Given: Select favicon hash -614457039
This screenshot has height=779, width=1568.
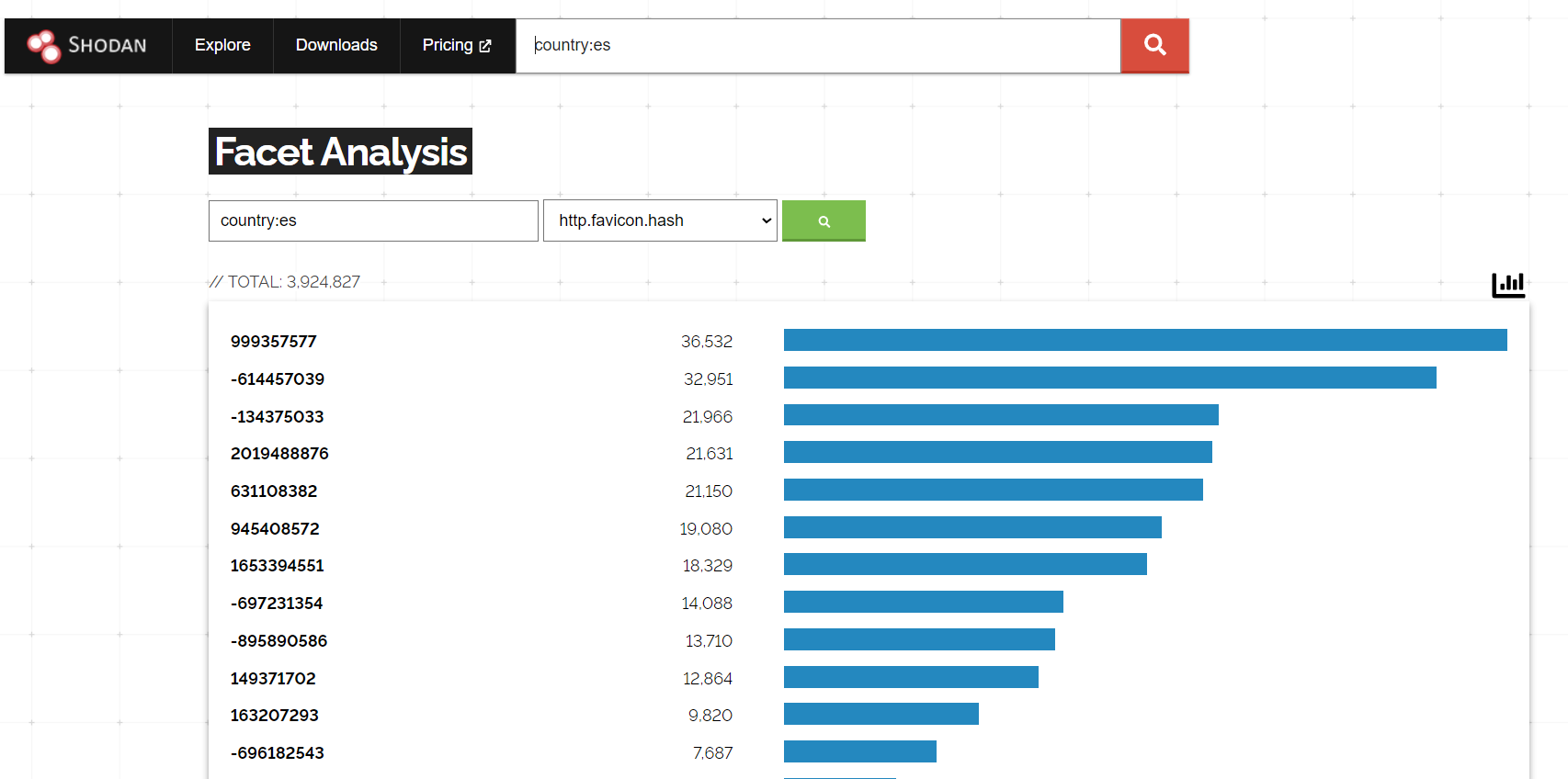Looking at the screenshot, I should click(278, 379).
